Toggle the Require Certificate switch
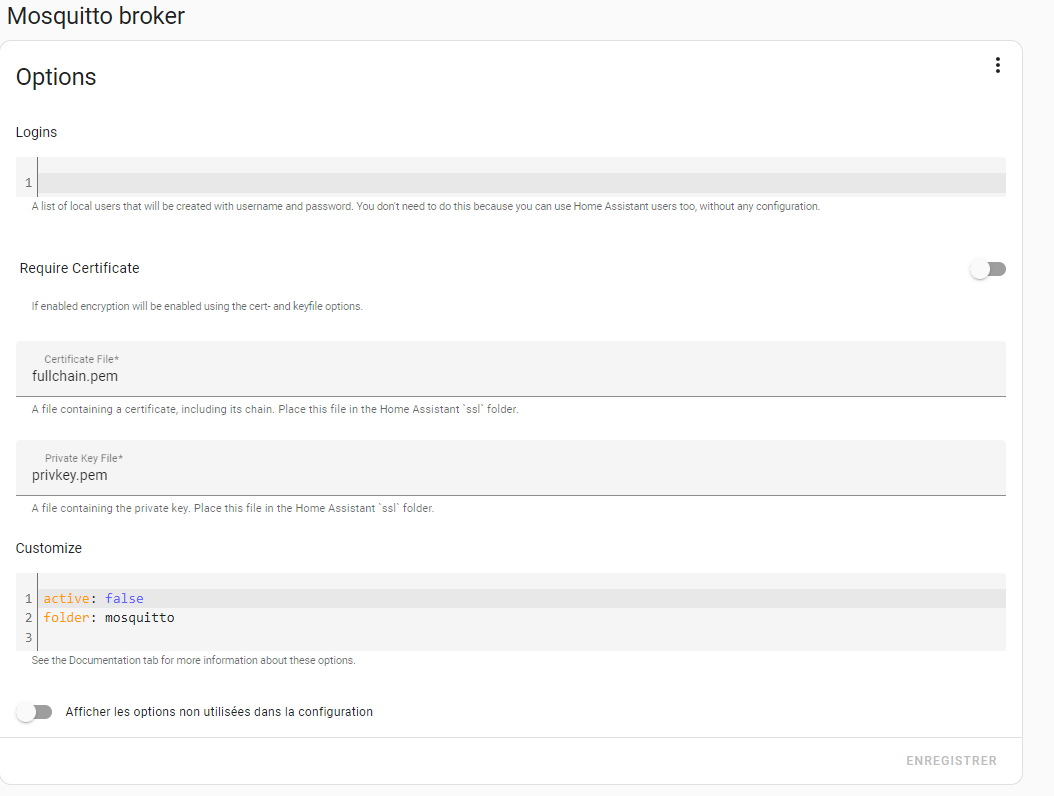Screen dimensions: 1054x796 [988, 269]
